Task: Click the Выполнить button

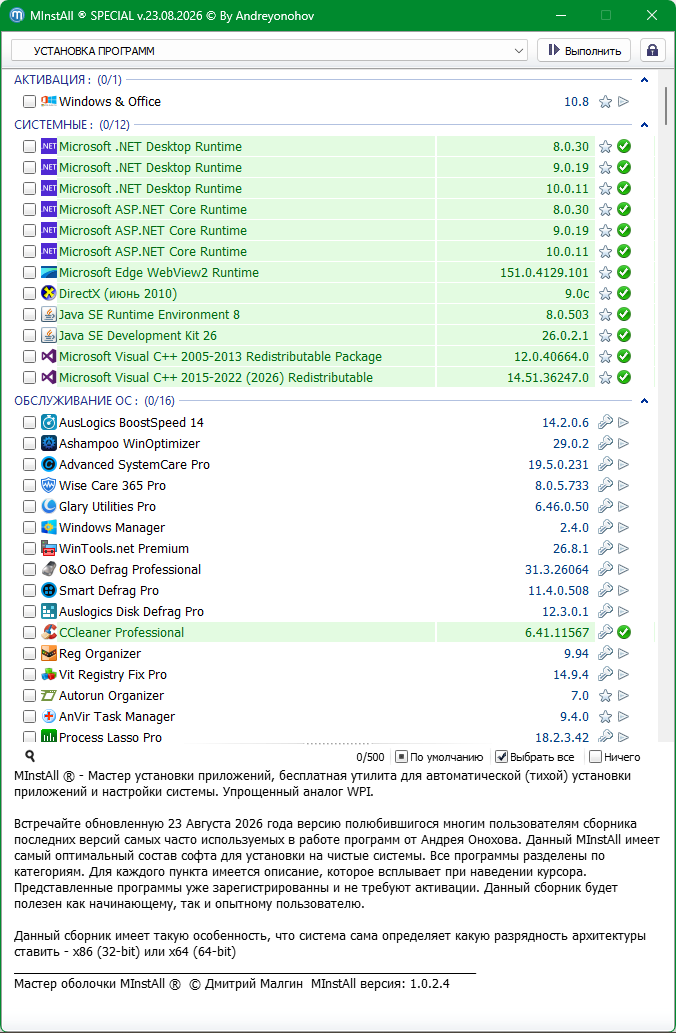Action: (x=584, y=51)
